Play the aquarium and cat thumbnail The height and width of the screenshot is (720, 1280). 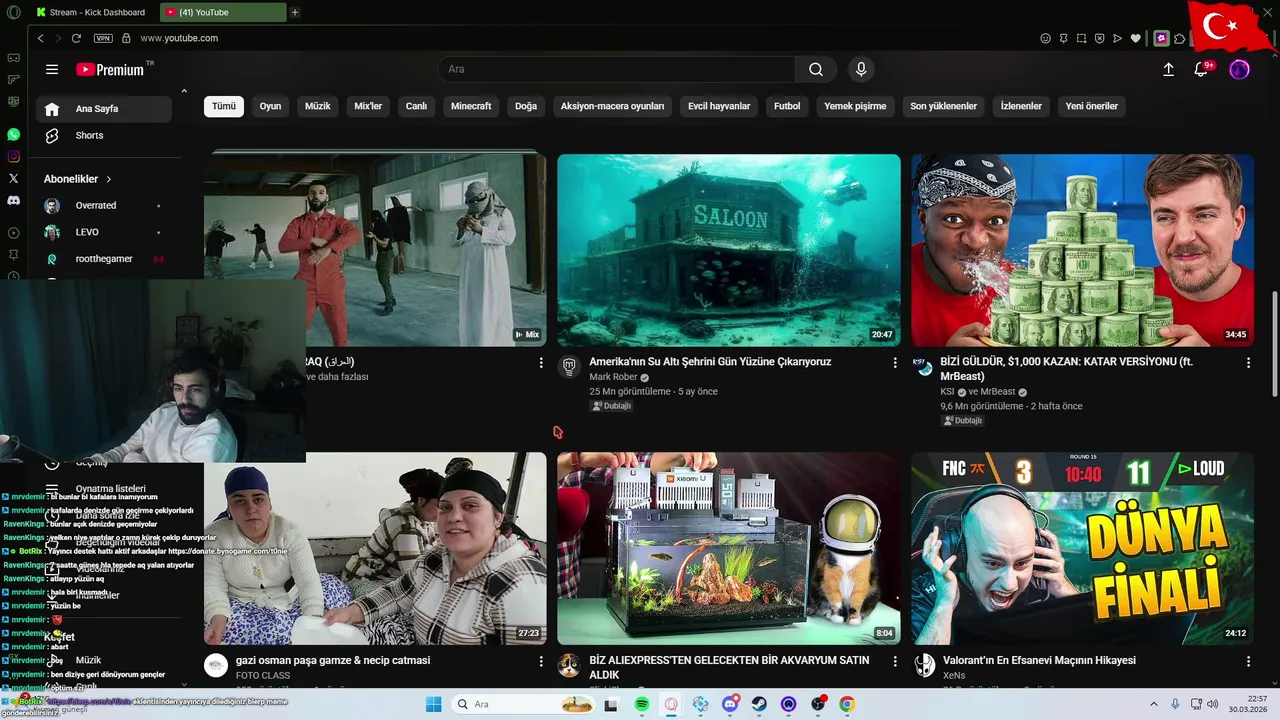point(729,548)
